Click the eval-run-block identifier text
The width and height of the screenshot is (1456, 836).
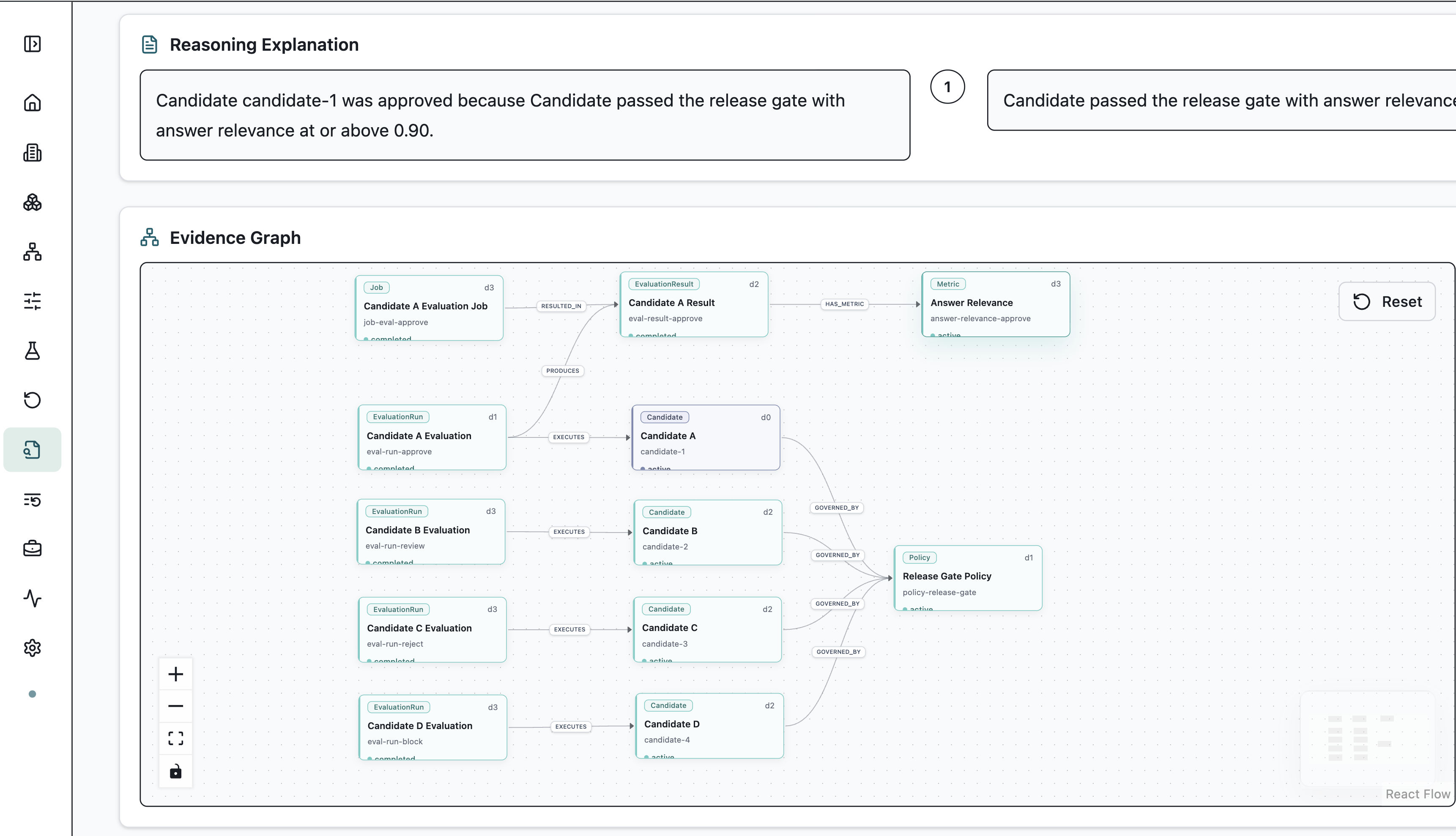395,742
